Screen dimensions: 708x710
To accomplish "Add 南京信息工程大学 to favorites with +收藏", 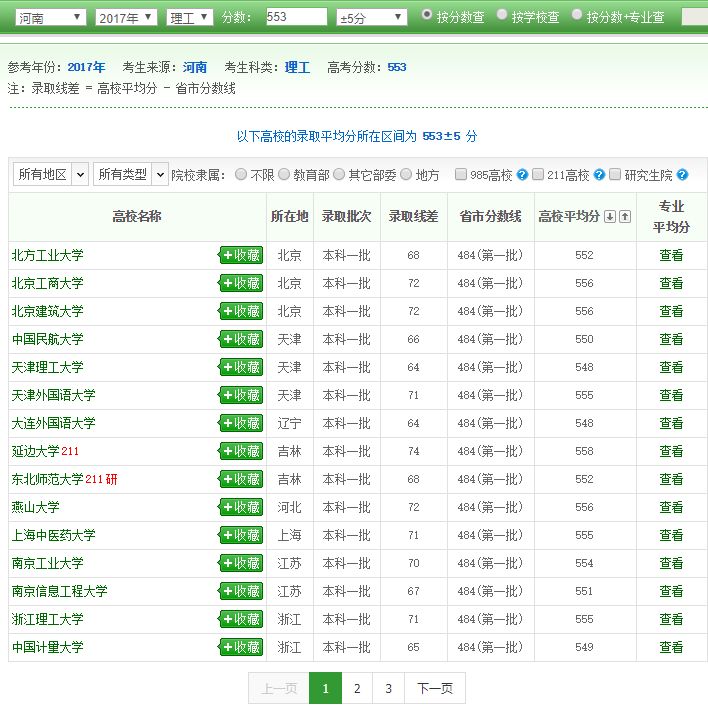I will click(x=241, y=591).
